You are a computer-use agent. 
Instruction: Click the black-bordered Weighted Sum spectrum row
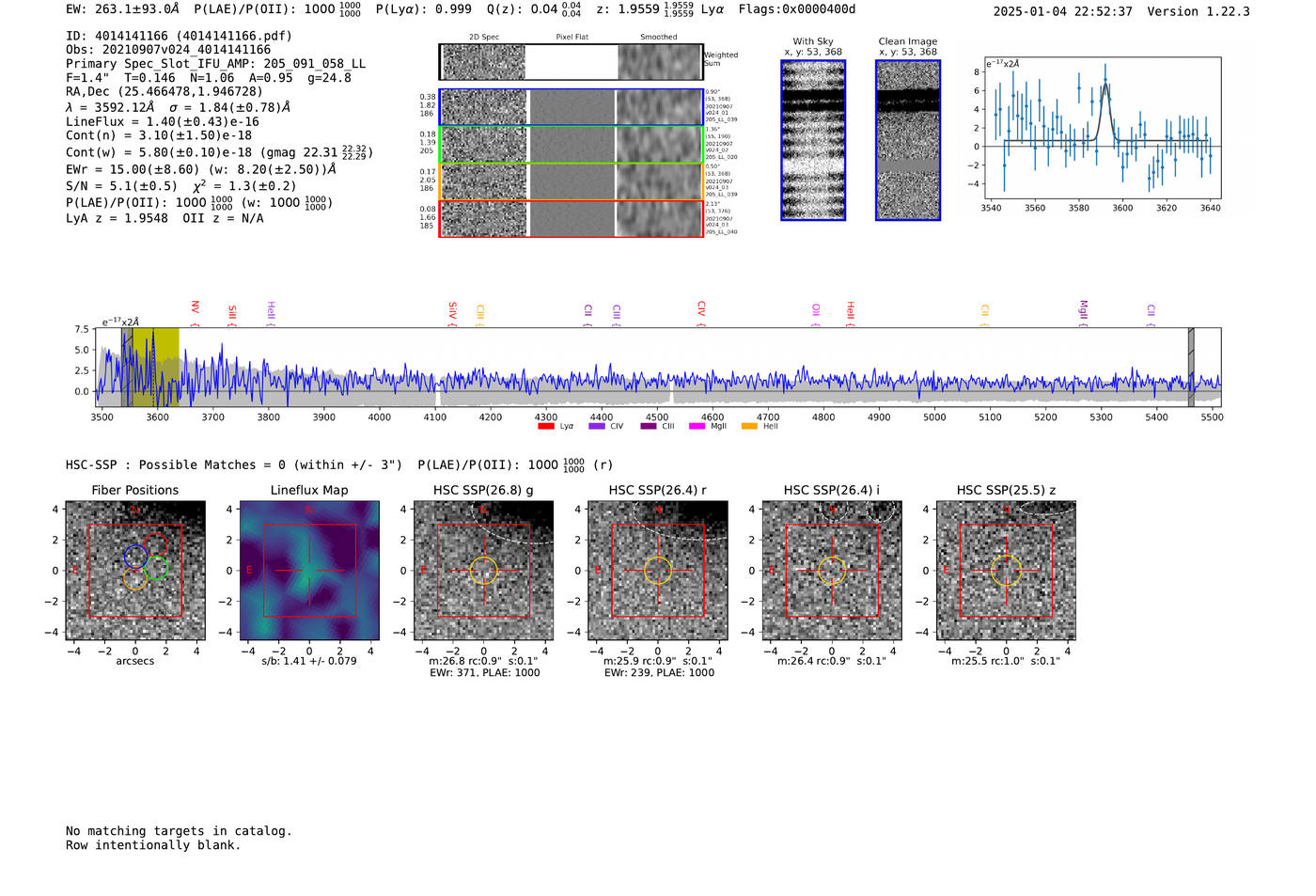pyautogui.click(x=572, y=62)
